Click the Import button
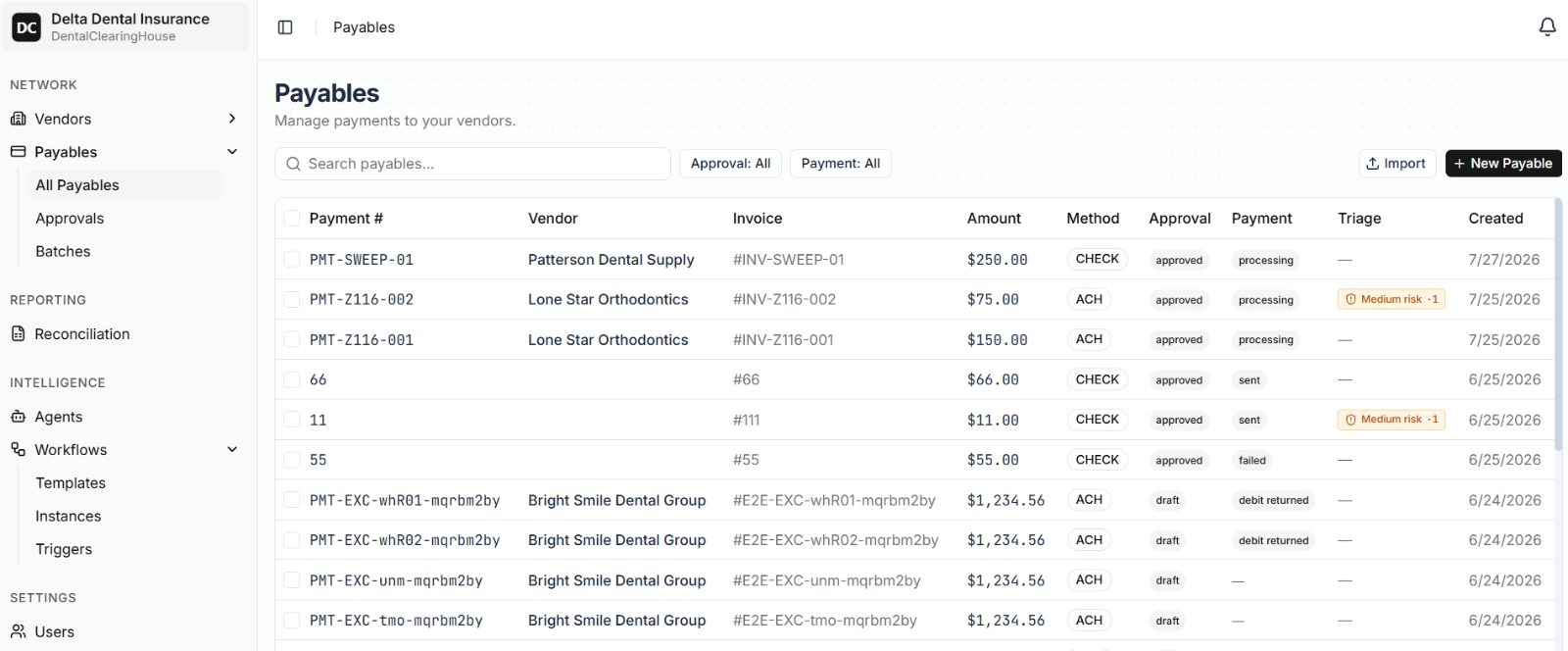Image resolution: width=1568 pixels, height=651 pixels. tap(1396, 164)
